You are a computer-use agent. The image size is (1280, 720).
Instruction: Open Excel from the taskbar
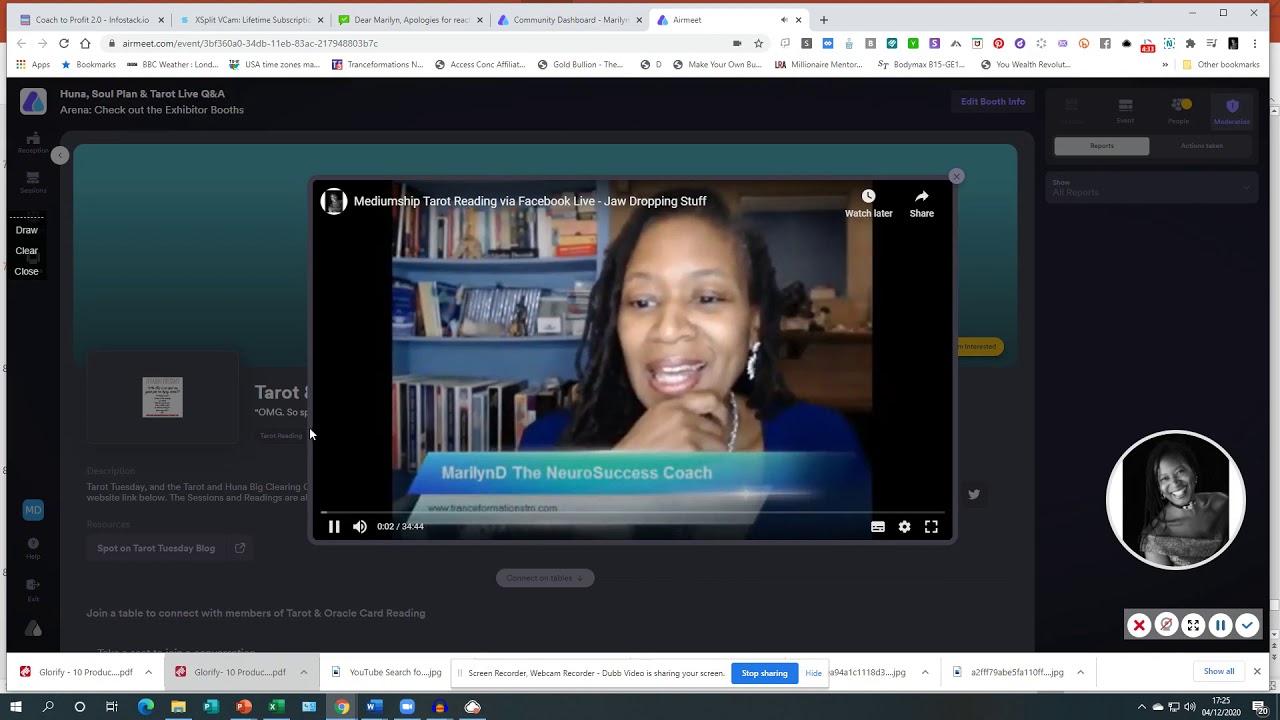click(x=275, y=707)
